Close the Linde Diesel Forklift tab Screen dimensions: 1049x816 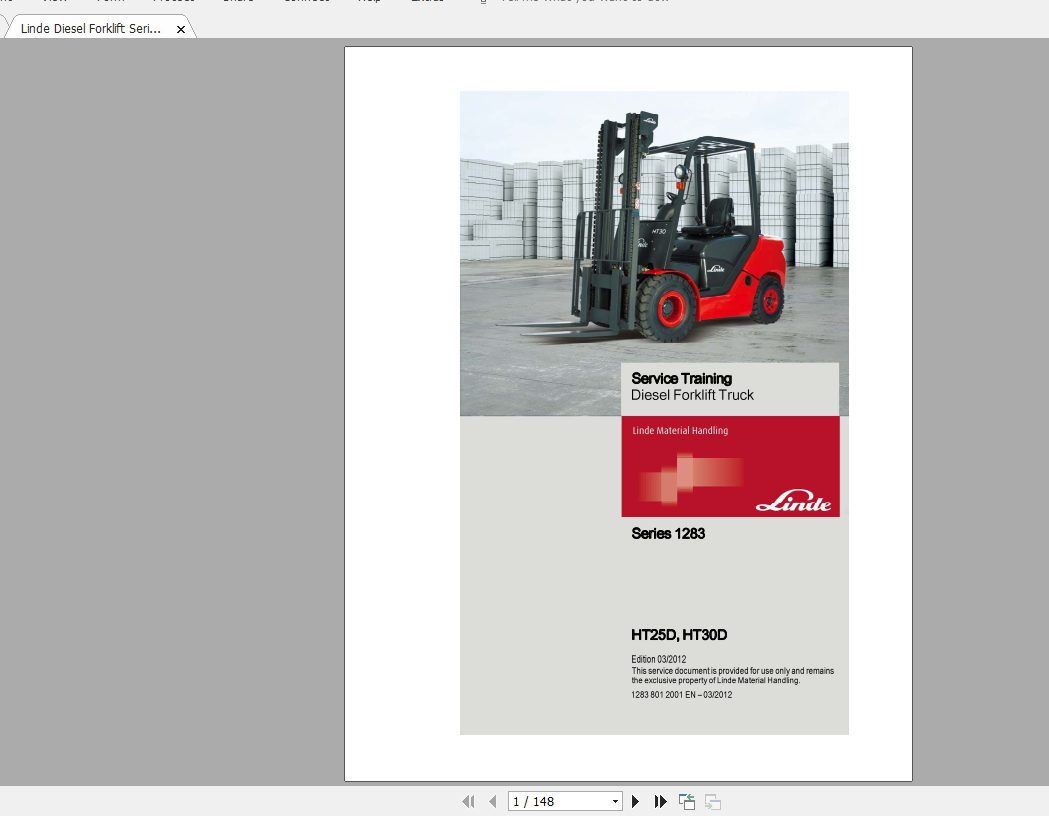pos(181,29)
